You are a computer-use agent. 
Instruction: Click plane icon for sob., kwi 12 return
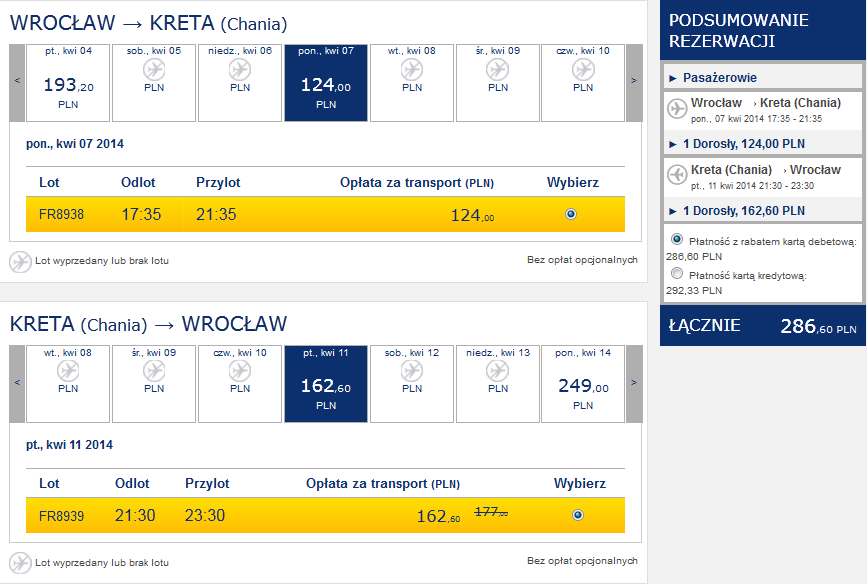[x=412, y=371]
